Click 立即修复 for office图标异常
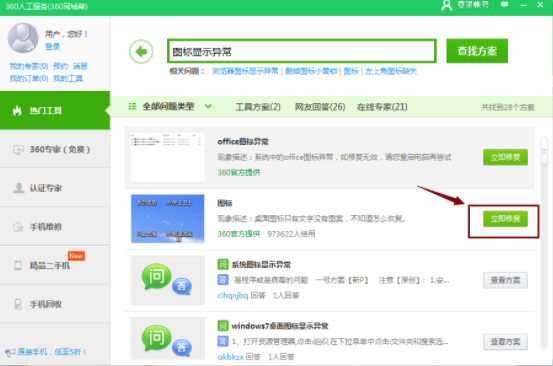 coord(505,157)
